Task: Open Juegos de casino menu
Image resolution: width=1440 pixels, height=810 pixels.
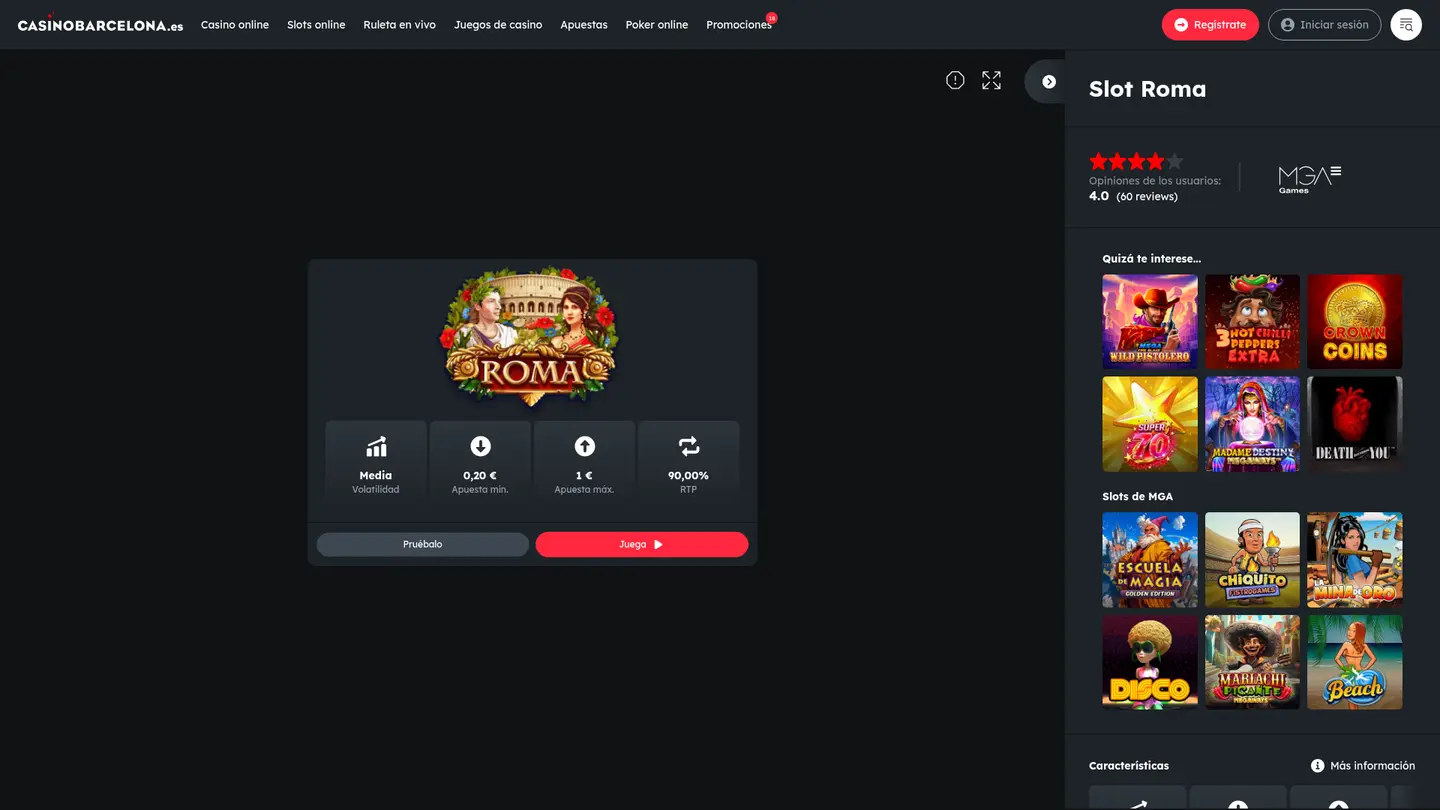Action: click(x=498, y=25)
